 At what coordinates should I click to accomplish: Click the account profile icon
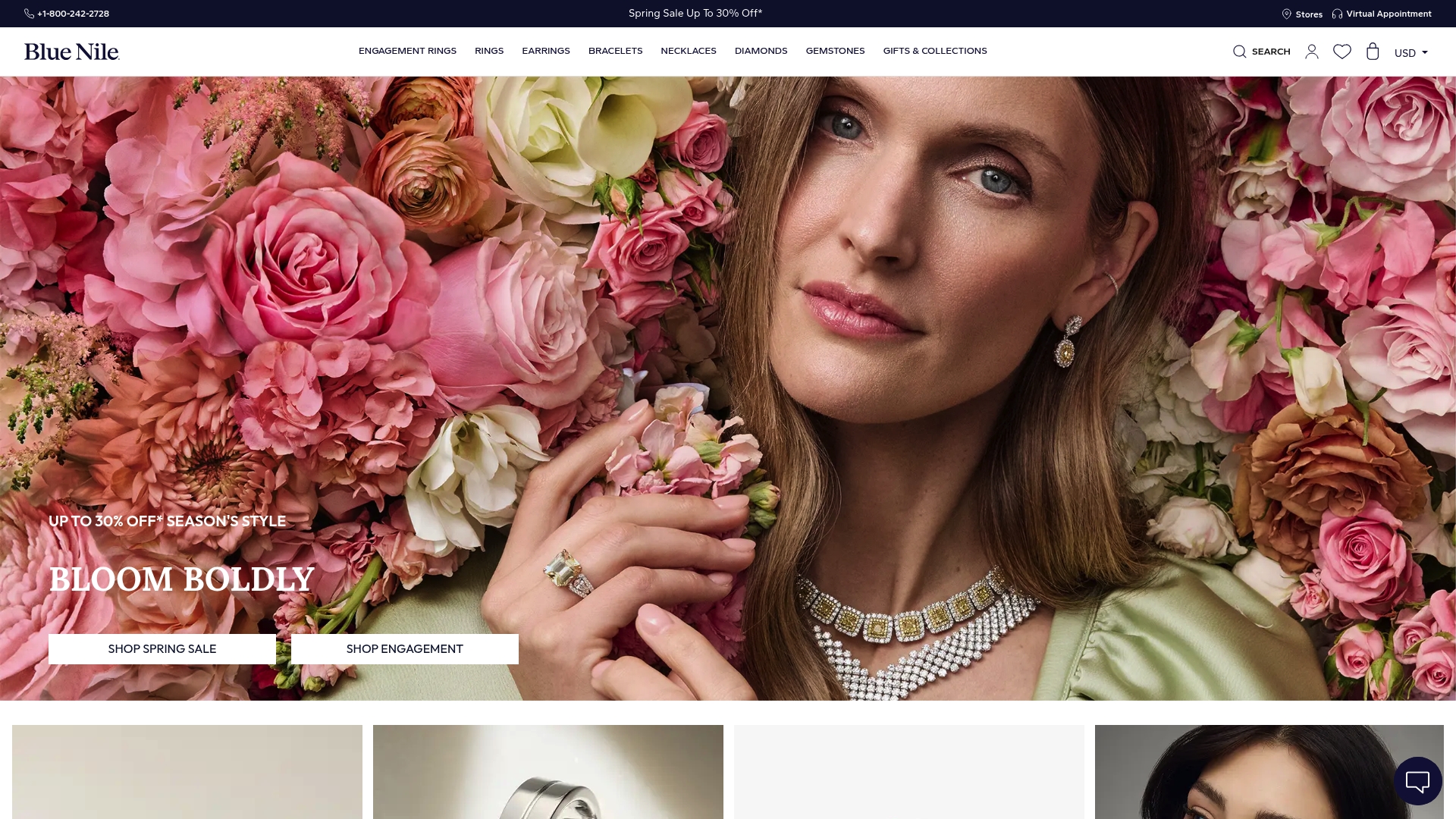1312,51
